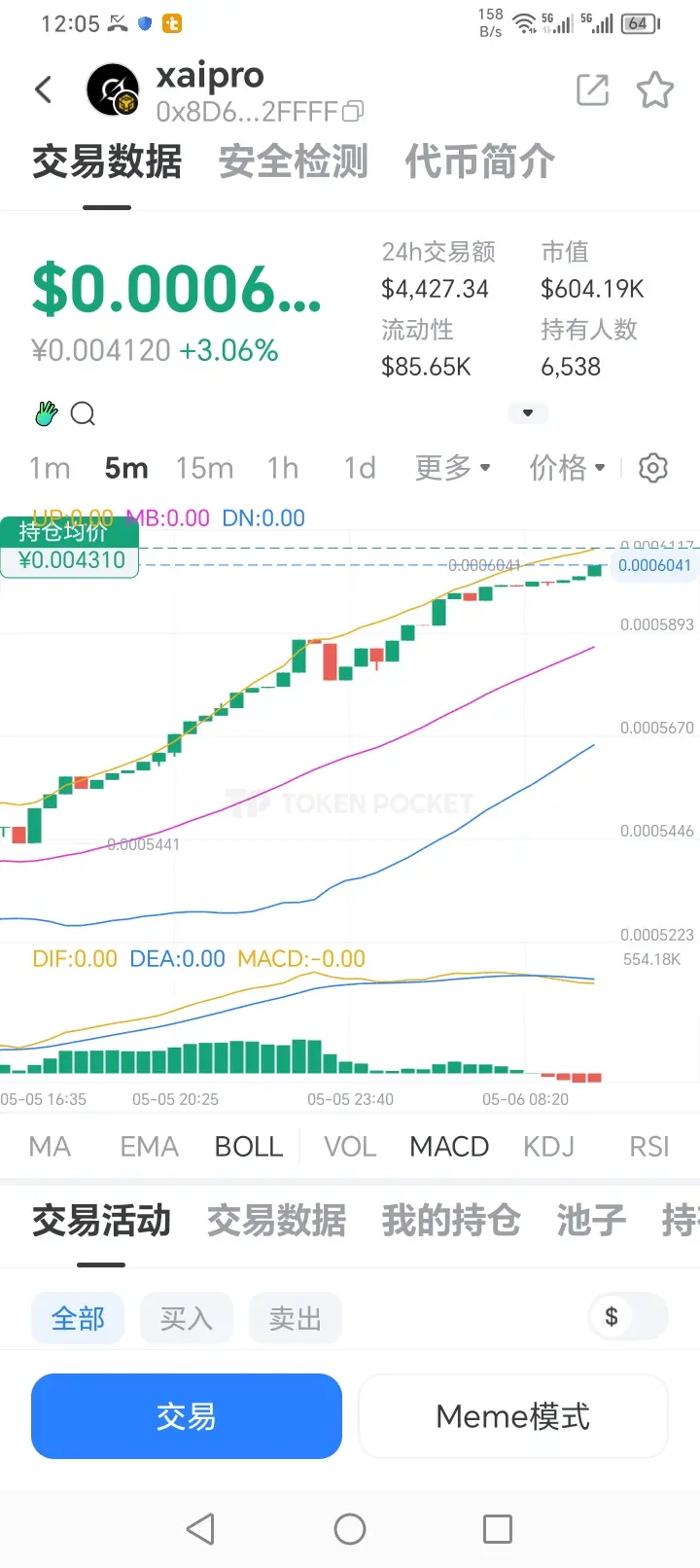Image resolution: width=700 pixels, height=1568 pixels.
Task: Filter activity by 买入
Action: (x=187, y=1318)
